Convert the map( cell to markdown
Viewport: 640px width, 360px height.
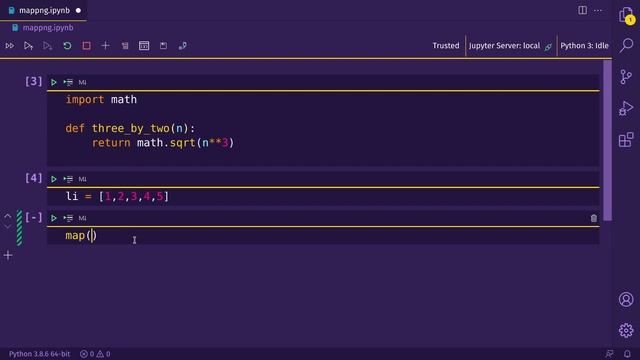click(x=82, y=218)
